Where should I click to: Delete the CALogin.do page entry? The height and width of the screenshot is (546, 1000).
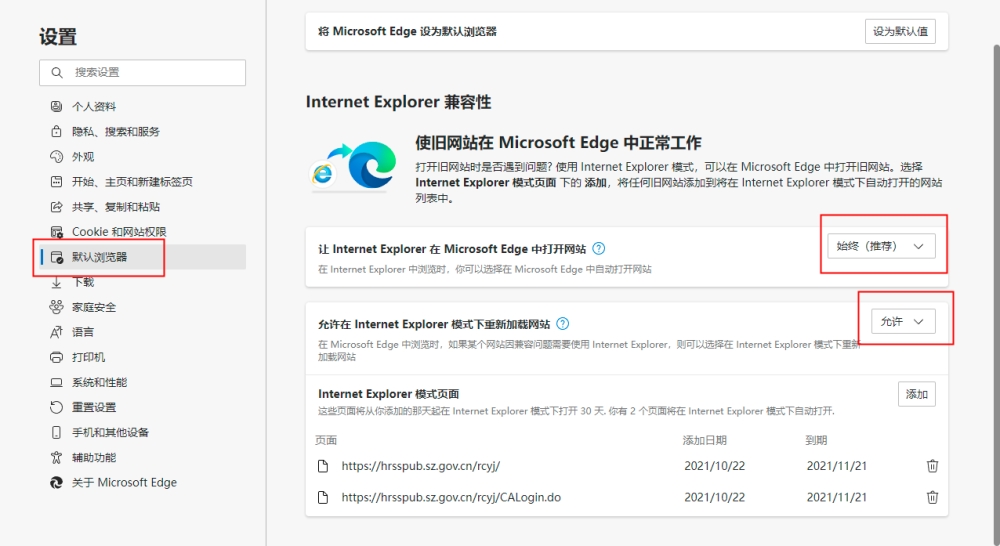click(932, 497)
